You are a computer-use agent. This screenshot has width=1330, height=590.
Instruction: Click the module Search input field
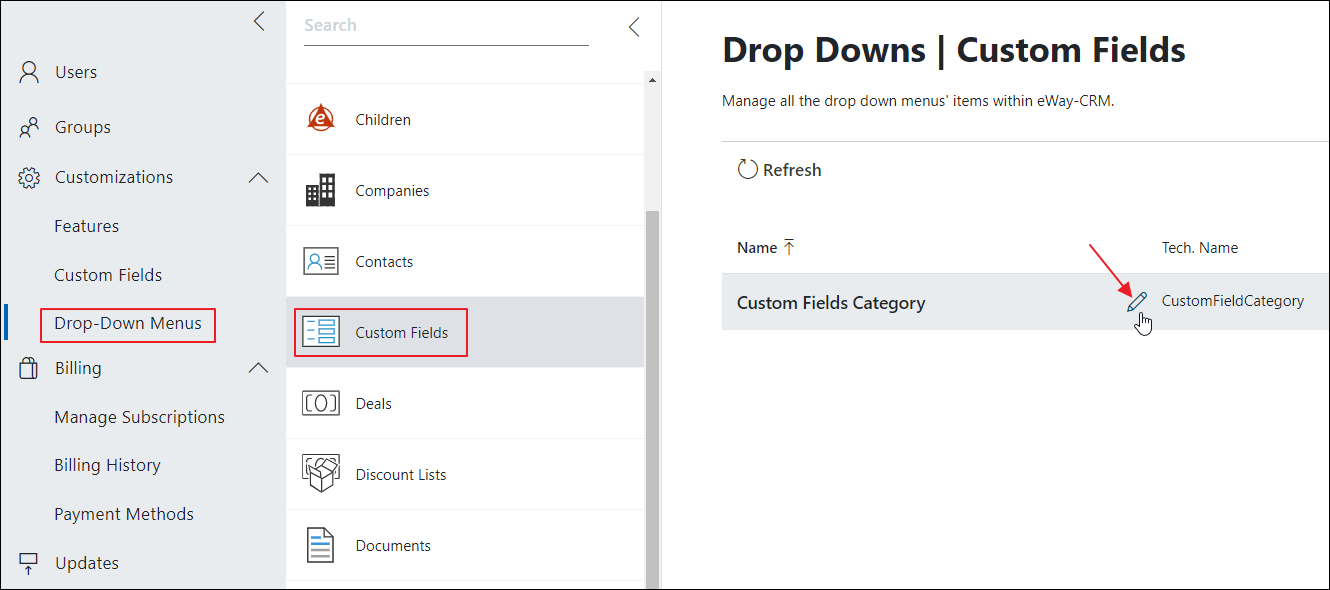[x=446, y=27]
